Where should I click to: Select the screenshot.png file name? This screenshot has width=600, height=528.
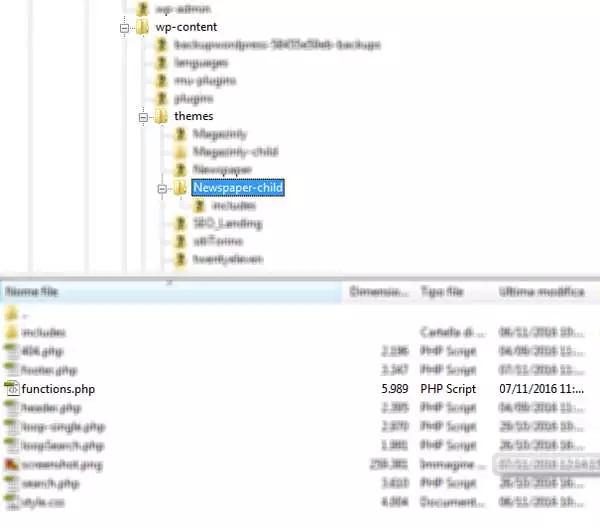pyautogui.click(x=62, y=465)
